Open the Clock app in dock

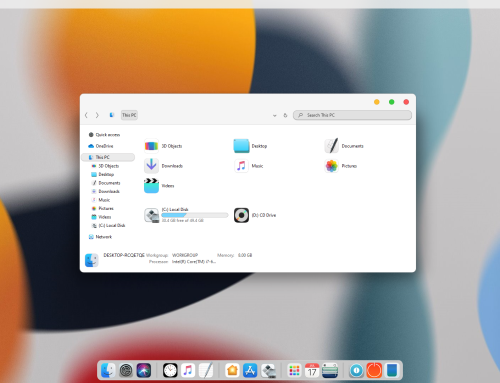point(170,370)
